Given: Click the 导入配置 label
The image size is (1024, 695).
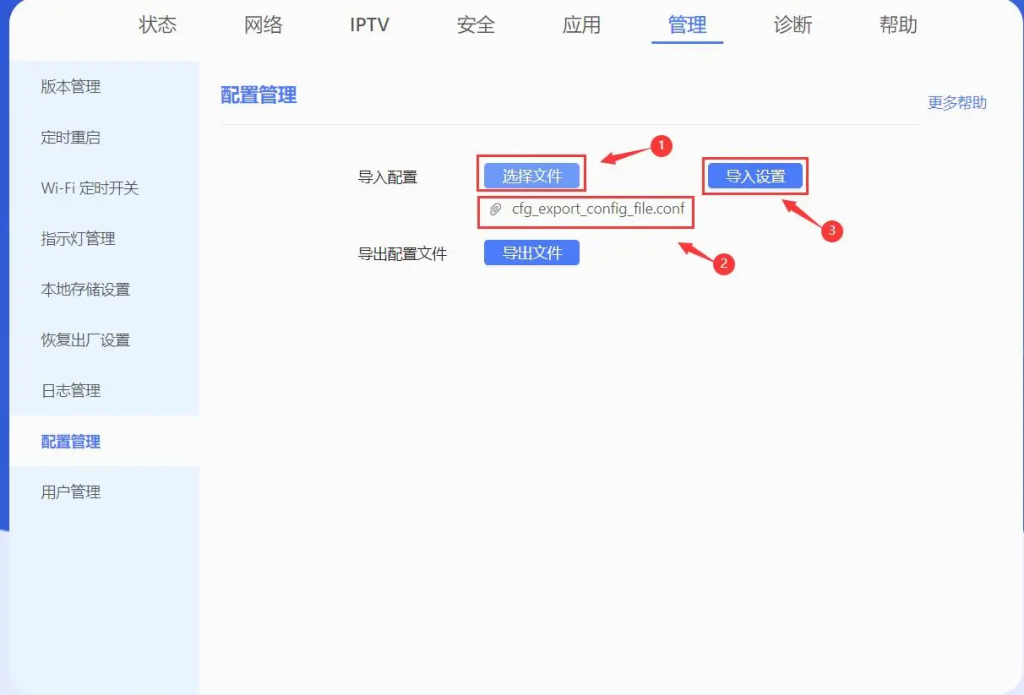Looking at the screenshot, I should pyautogui.click(x=387, y=177).
